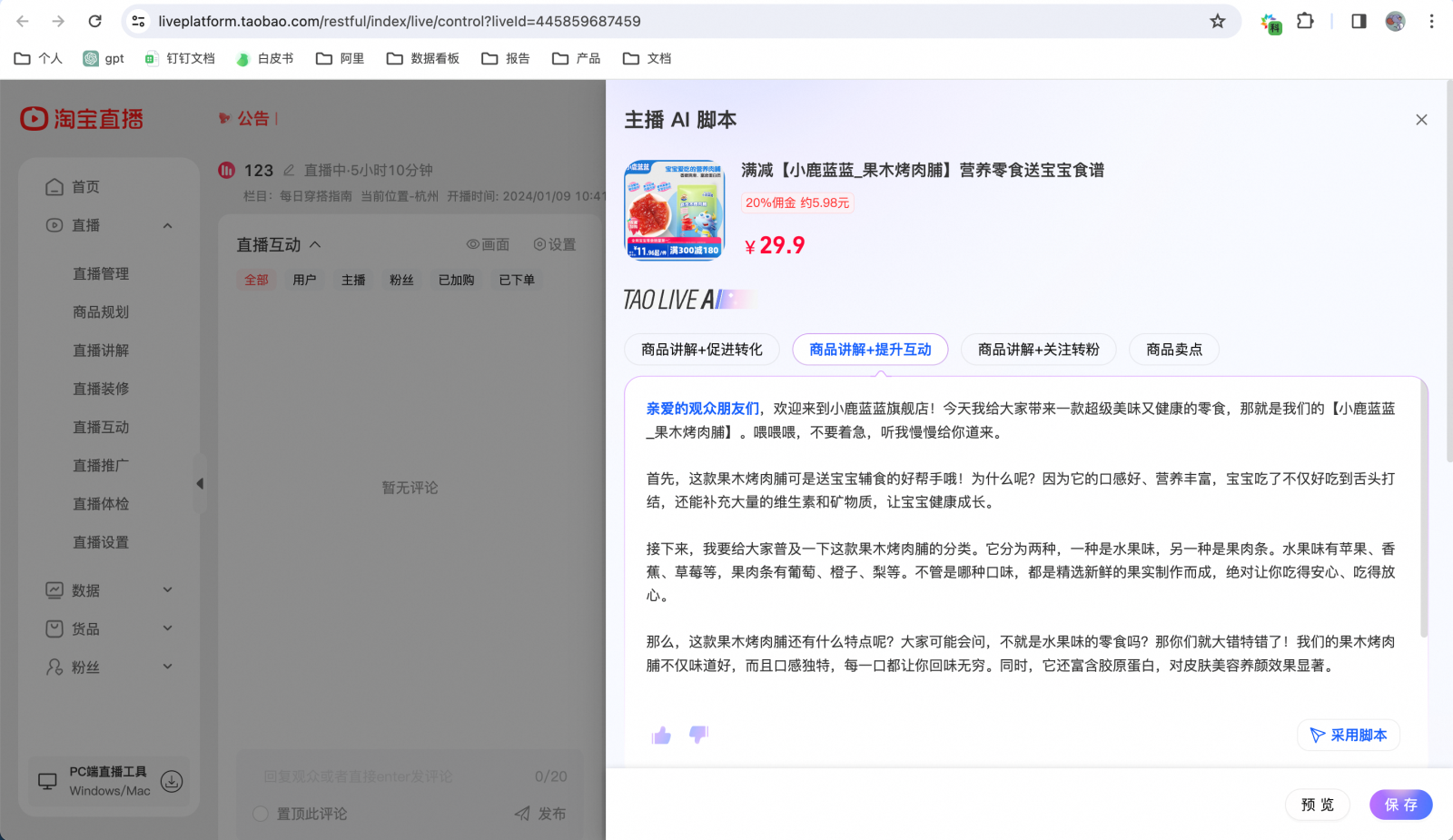1453x840 pixels.
Task: Open the 数据看板 bookmark folder
Action: click(x=422, y=58)
